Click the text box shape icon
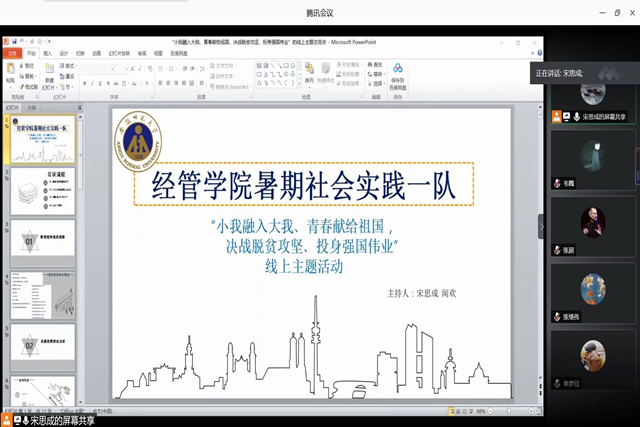 pos(259,66)
